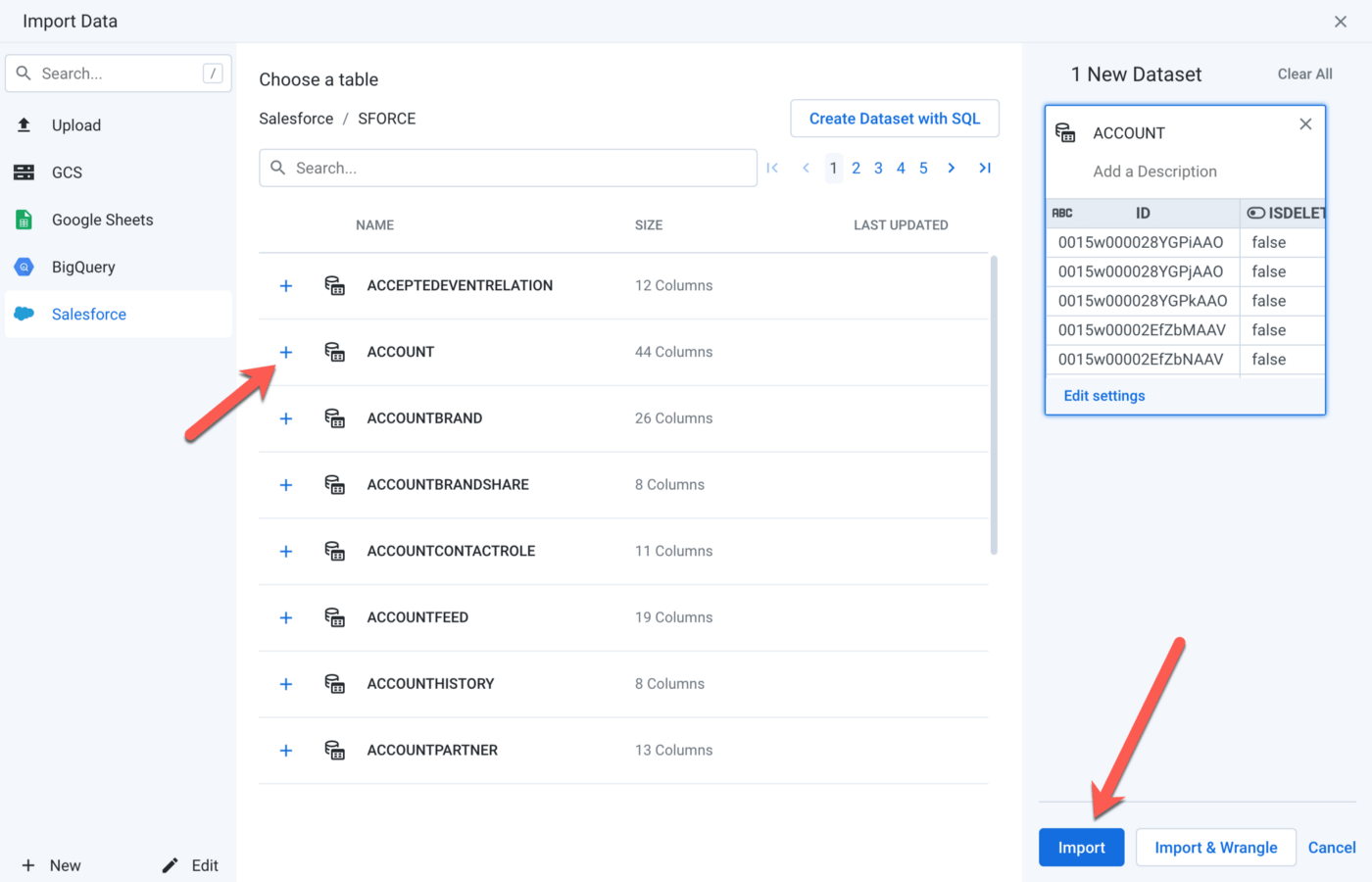Click the ID column header in preview
The height and width of the screenshot is (882, 1372).
tap(1143, 213)
